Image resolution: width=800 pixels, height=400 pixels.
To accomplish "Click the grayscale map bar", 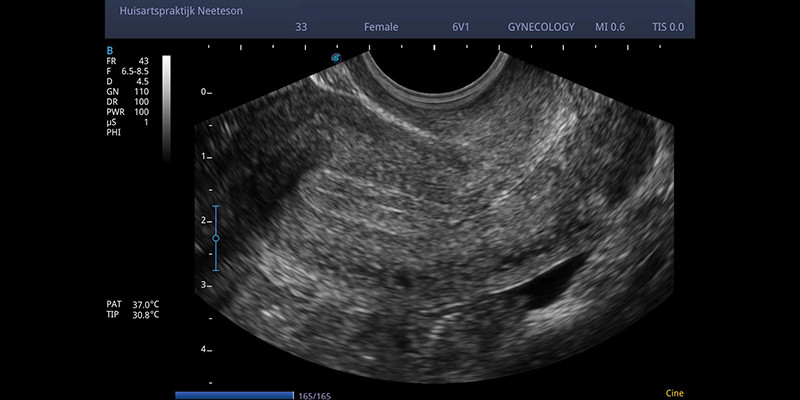I will pos(166,98).
